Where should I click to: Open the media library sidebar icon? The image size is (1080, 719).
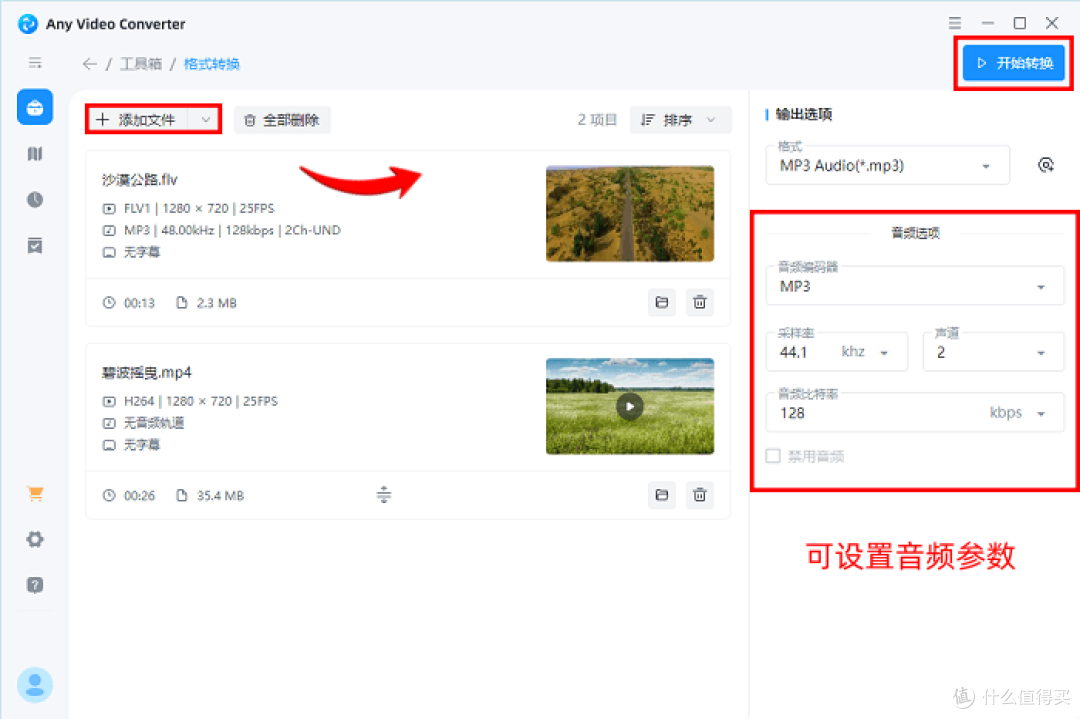pyautogui.click(x=35, y=154)
